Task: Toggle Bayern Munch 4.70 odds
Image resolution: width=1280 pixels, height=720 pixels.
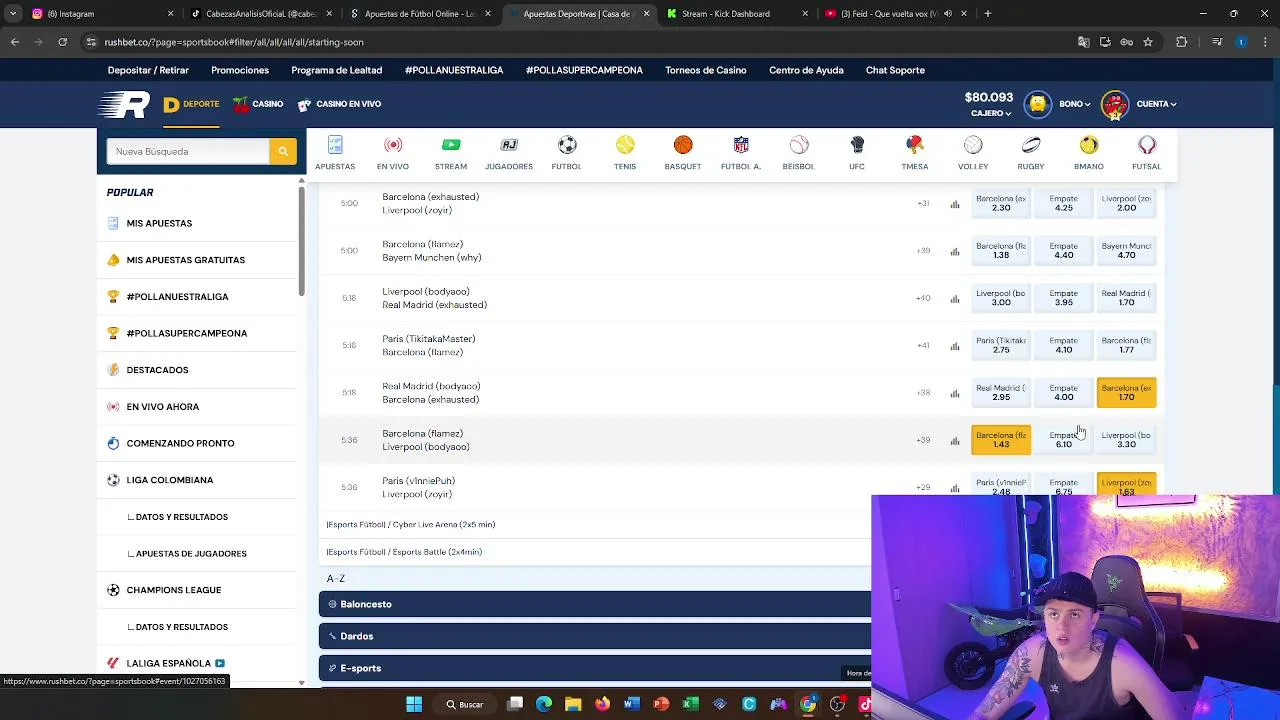Action: pyautogui.click(x=1126, y=250)
